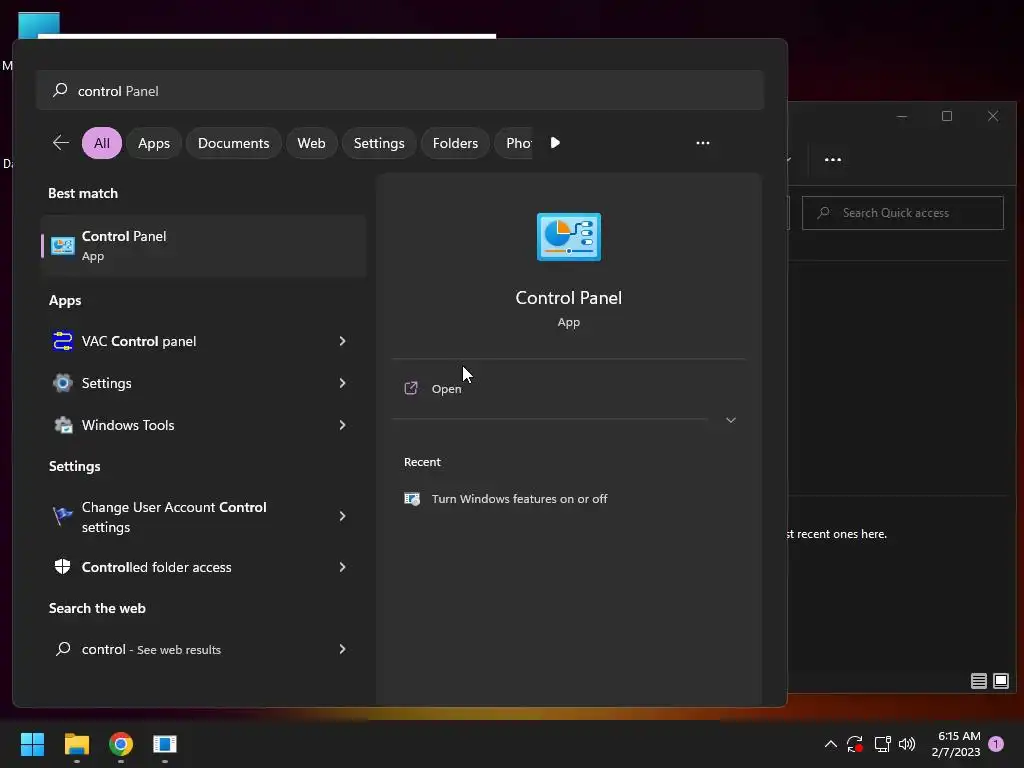Click Change User Account Control settings text
Viewport: 1024px width, 768px height.
174,517
